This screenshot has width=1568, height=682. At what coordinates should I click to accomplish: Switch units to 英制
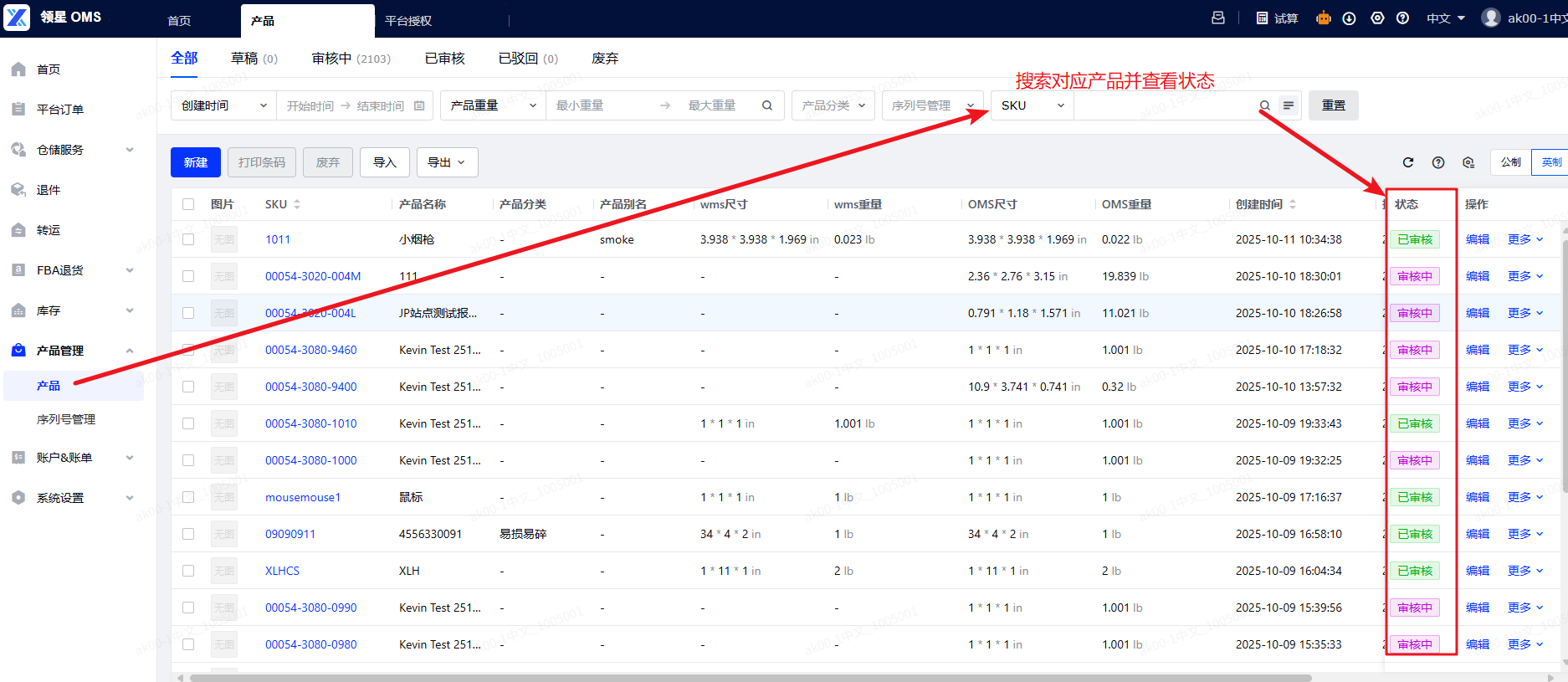pos(1550,162)
